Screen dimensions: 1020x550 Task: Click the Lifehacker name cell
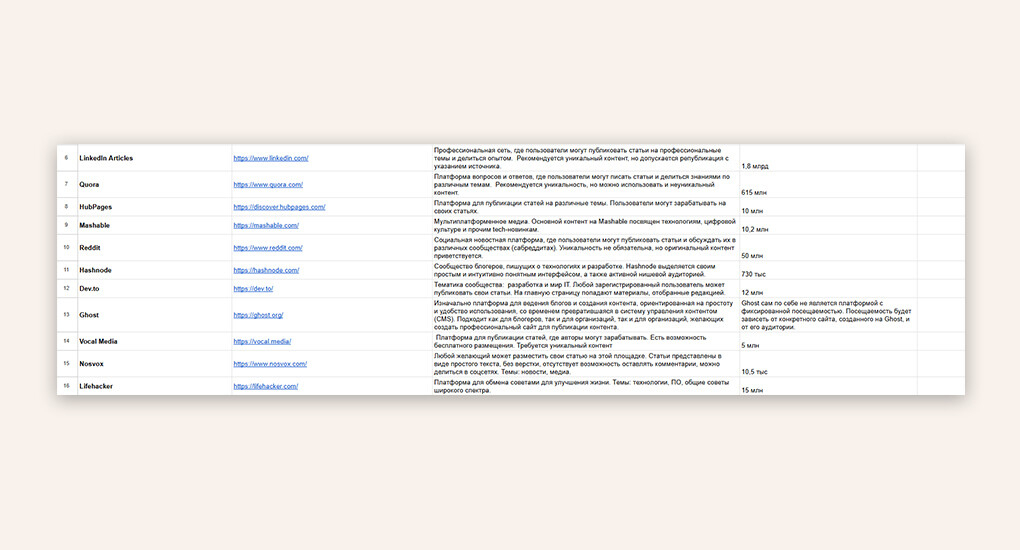click(154, 386)
